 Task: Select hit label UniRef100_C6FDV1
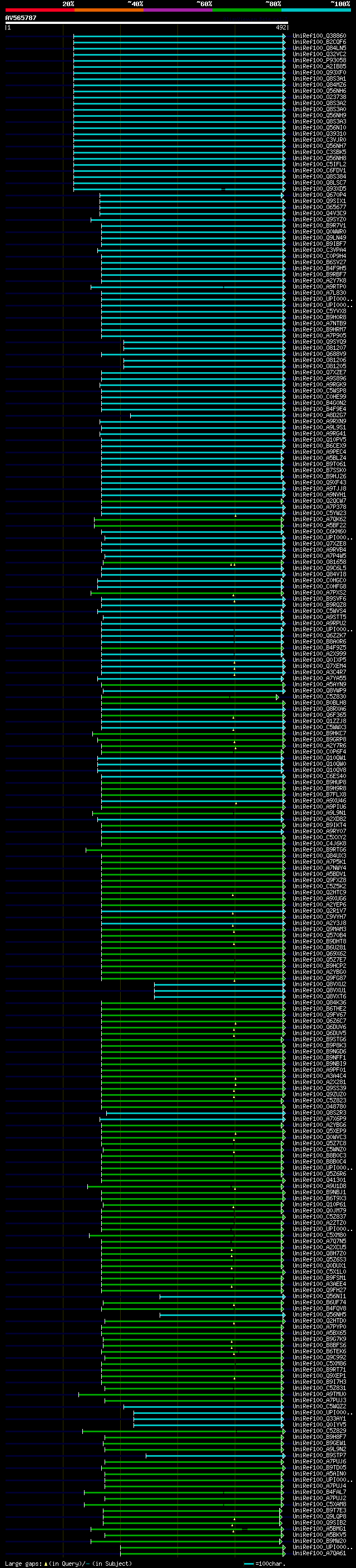coord(319,170)
